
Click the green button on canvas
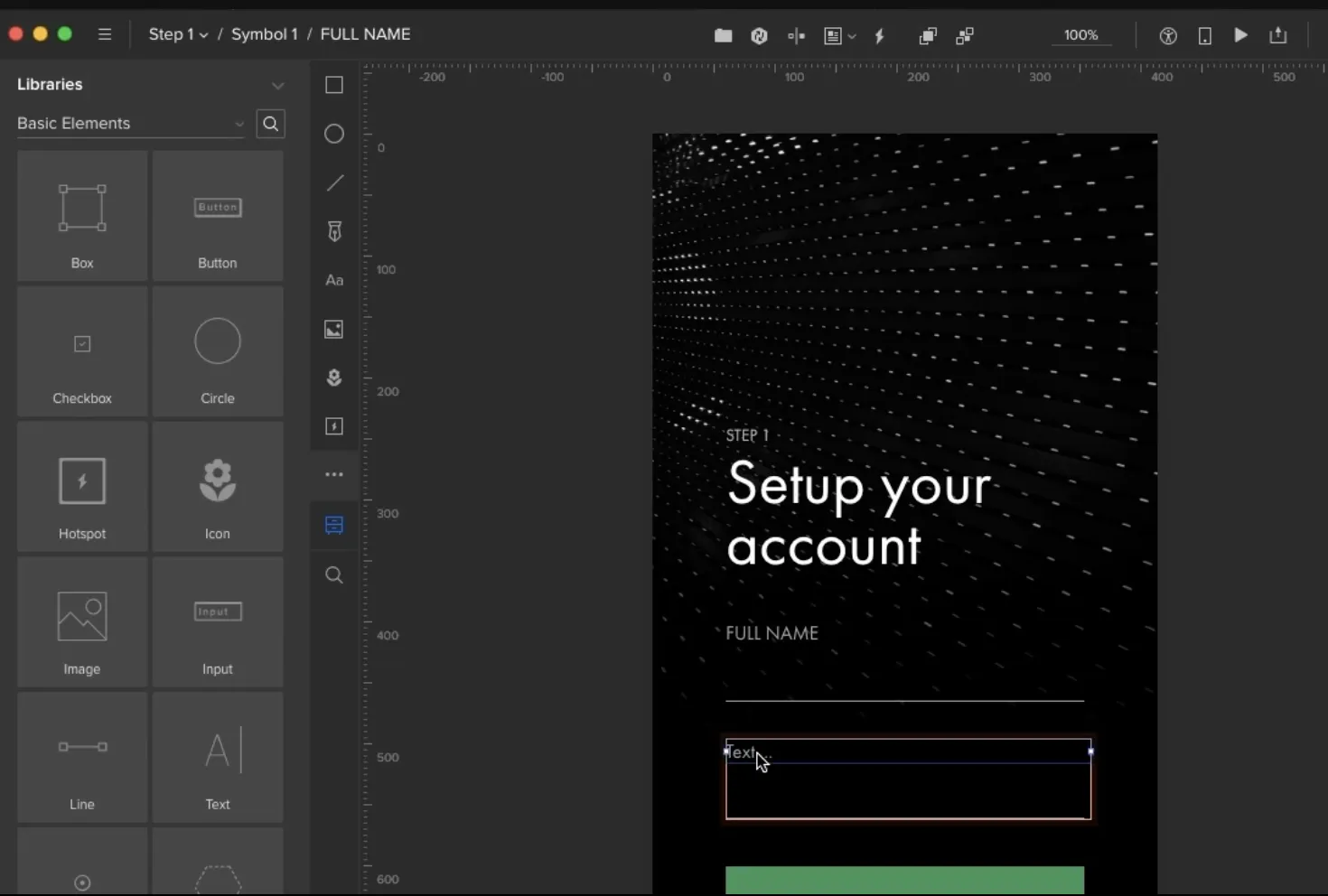(904, 881)
